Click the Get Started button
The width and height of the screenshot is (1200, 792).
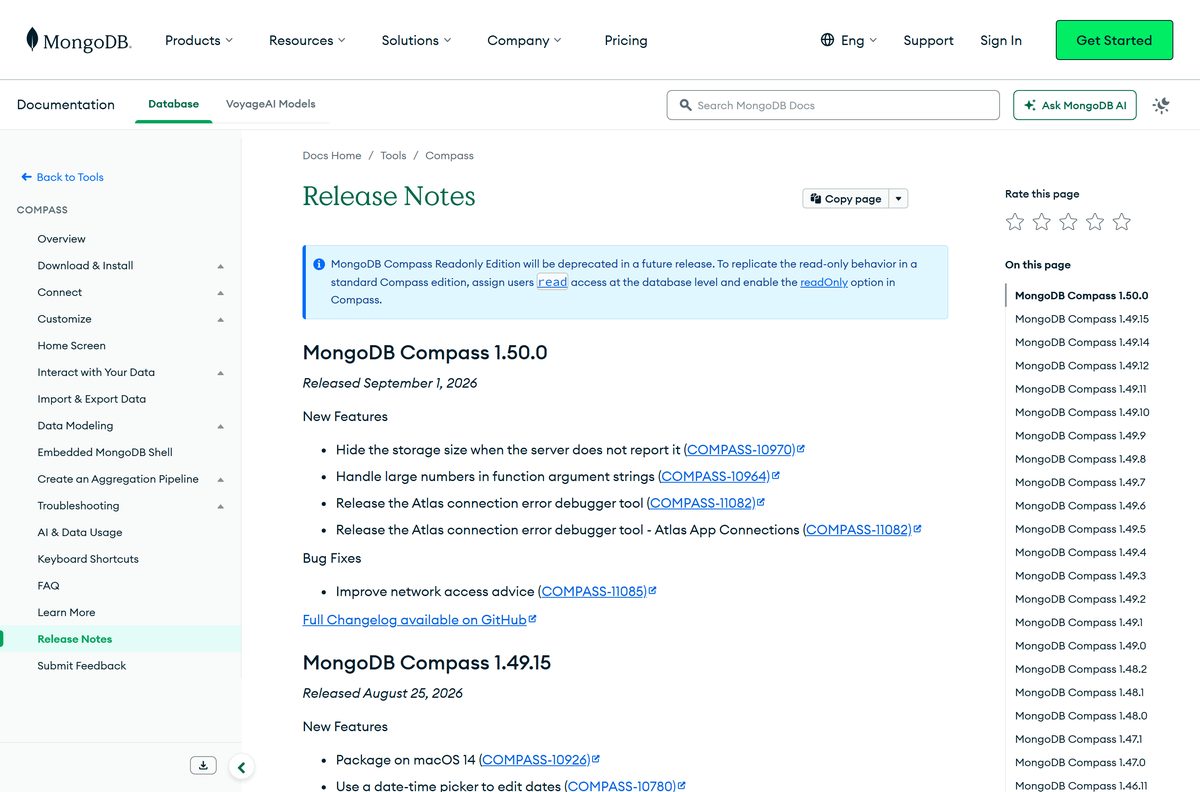1114,40
